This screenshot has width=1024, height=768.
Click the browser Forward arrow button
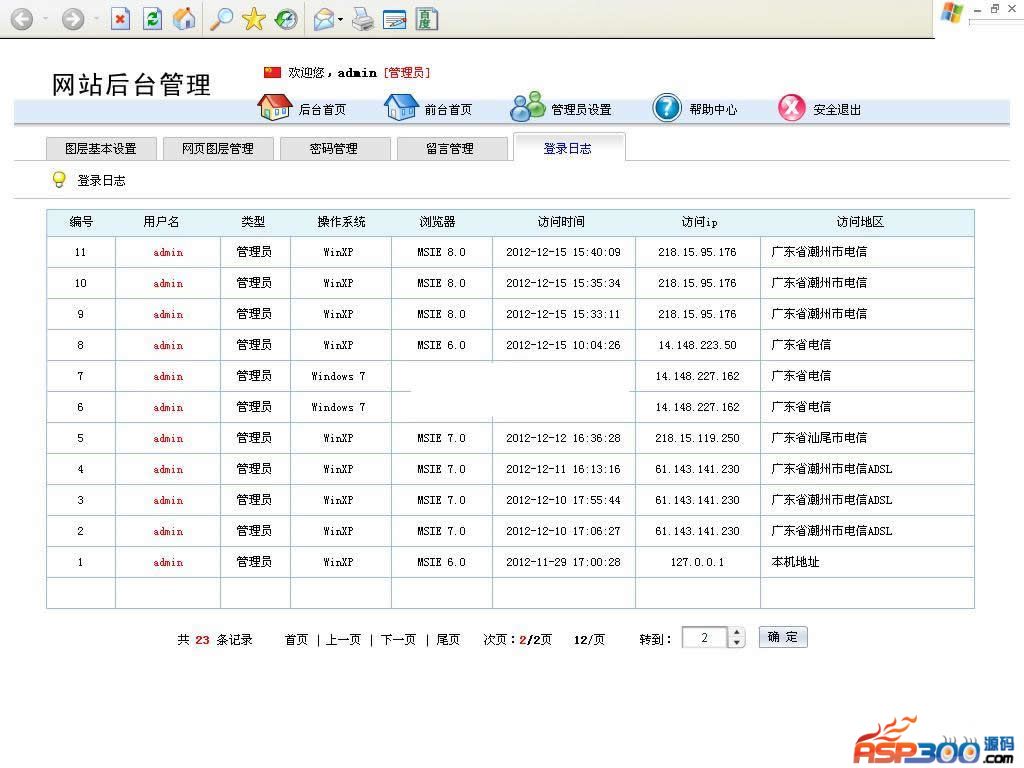coord(73,19)
